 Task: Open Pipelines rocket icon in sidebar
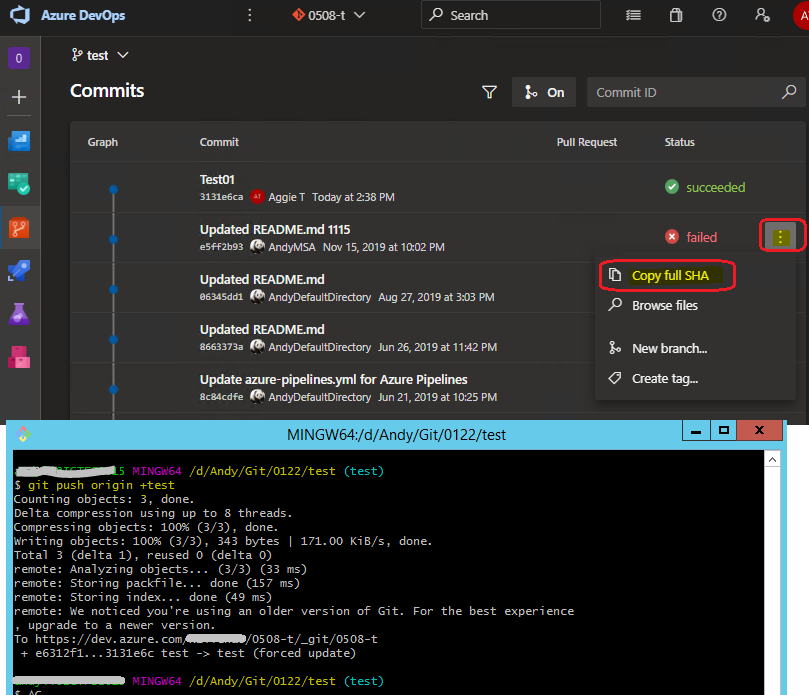click(20, 270)
